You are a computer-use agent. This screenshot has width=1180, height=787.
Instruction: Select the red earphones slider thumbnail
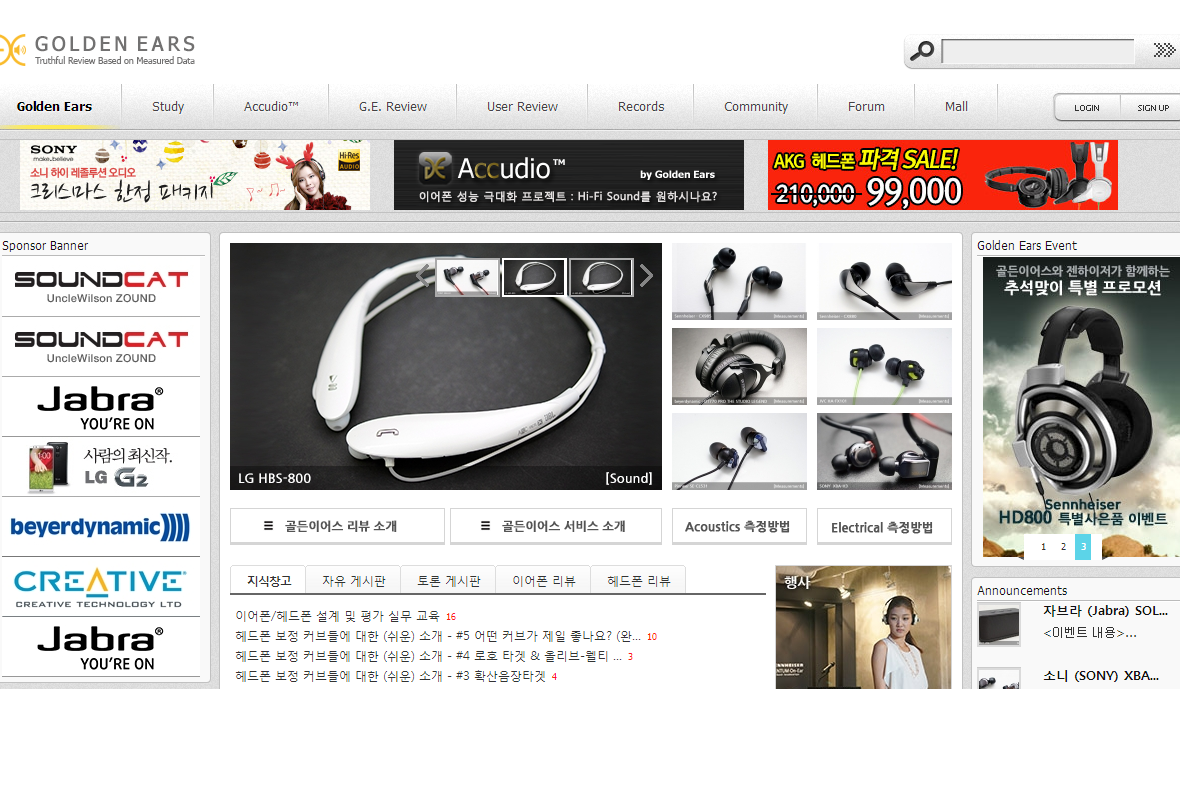coord(467,277)
